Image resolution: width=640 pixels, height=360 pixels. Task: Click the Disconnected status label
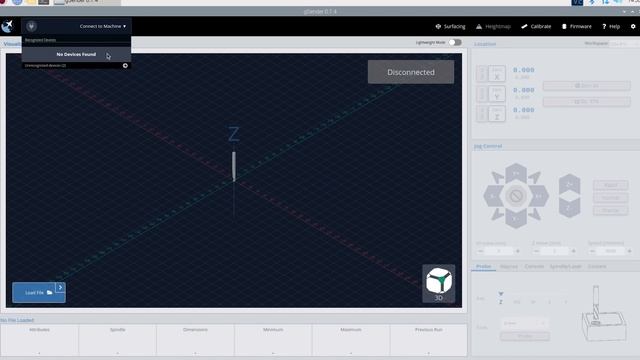(411, 72)
